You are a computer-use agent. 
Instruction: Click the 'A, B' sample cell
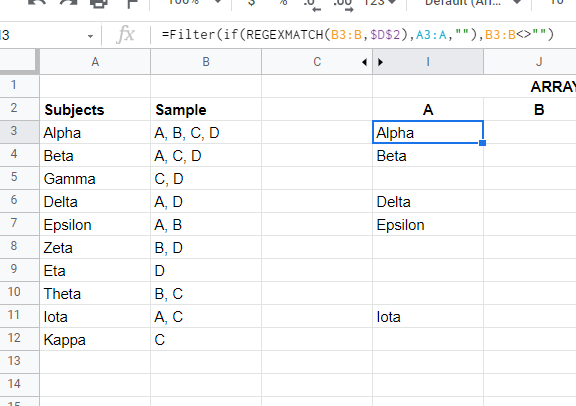click(x=206, y=224)
